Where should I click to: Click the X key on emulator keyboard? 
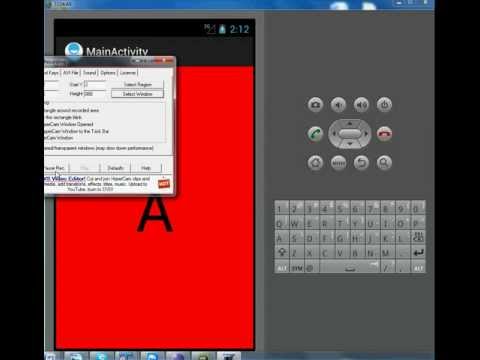[x=312, y=252]
